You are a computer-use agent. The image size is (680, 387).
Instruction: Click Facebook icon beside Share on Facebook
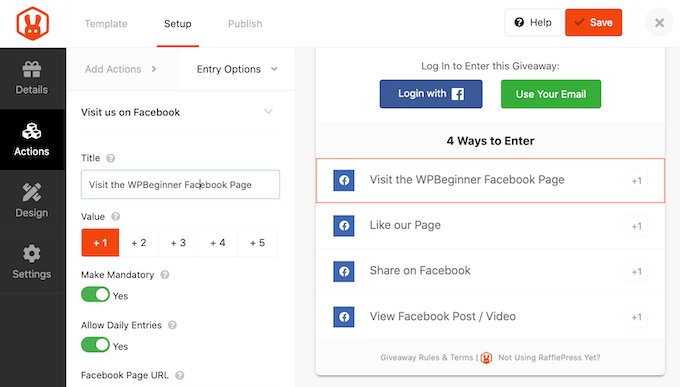click(344, 272)
